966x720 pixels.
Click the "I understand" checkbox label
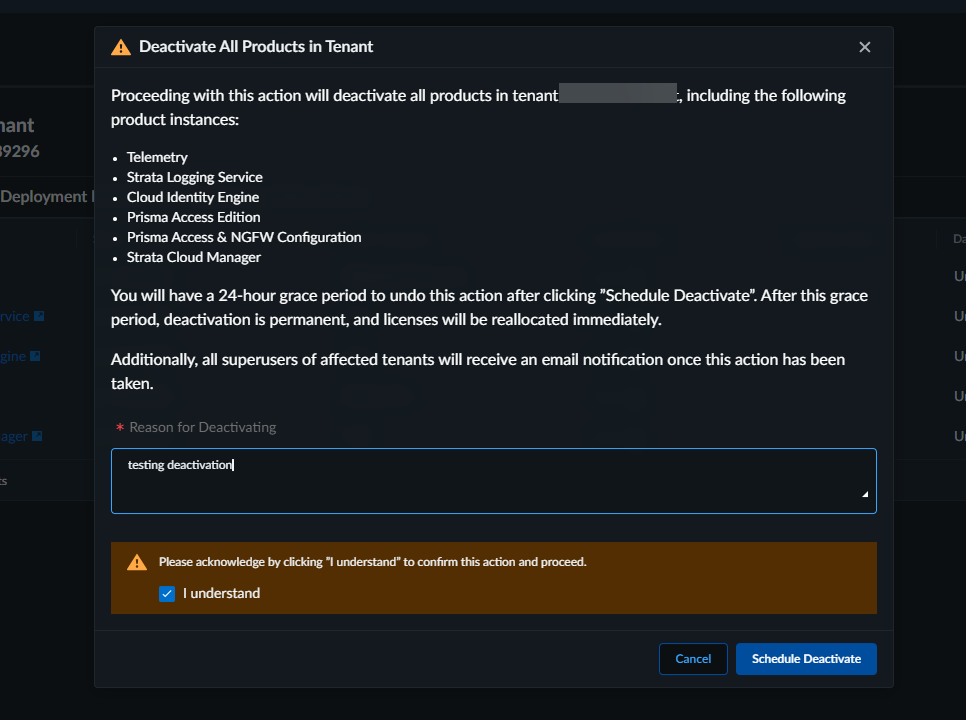221,594
